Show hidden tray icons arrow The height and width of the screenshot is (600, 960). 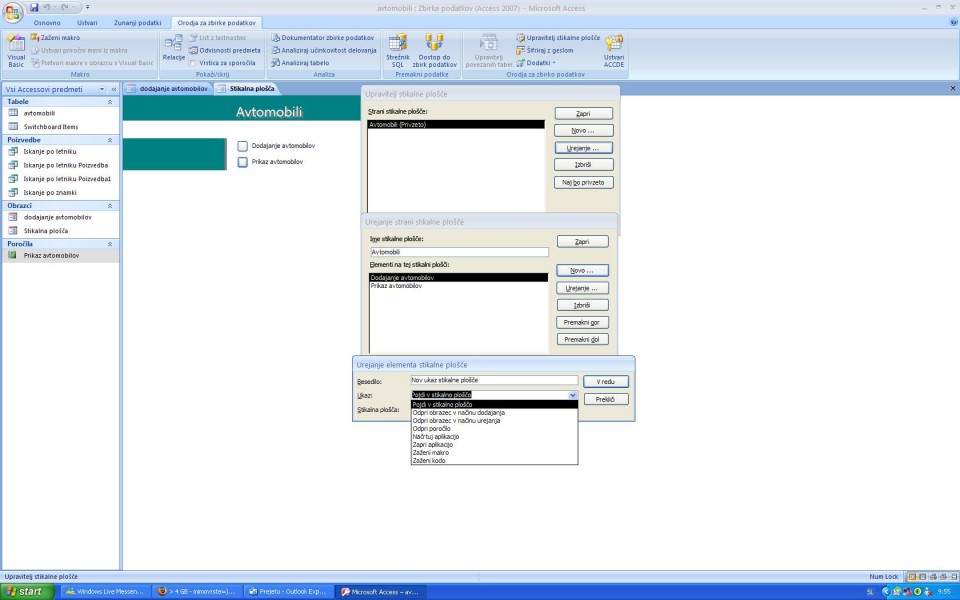pos(885,591)
